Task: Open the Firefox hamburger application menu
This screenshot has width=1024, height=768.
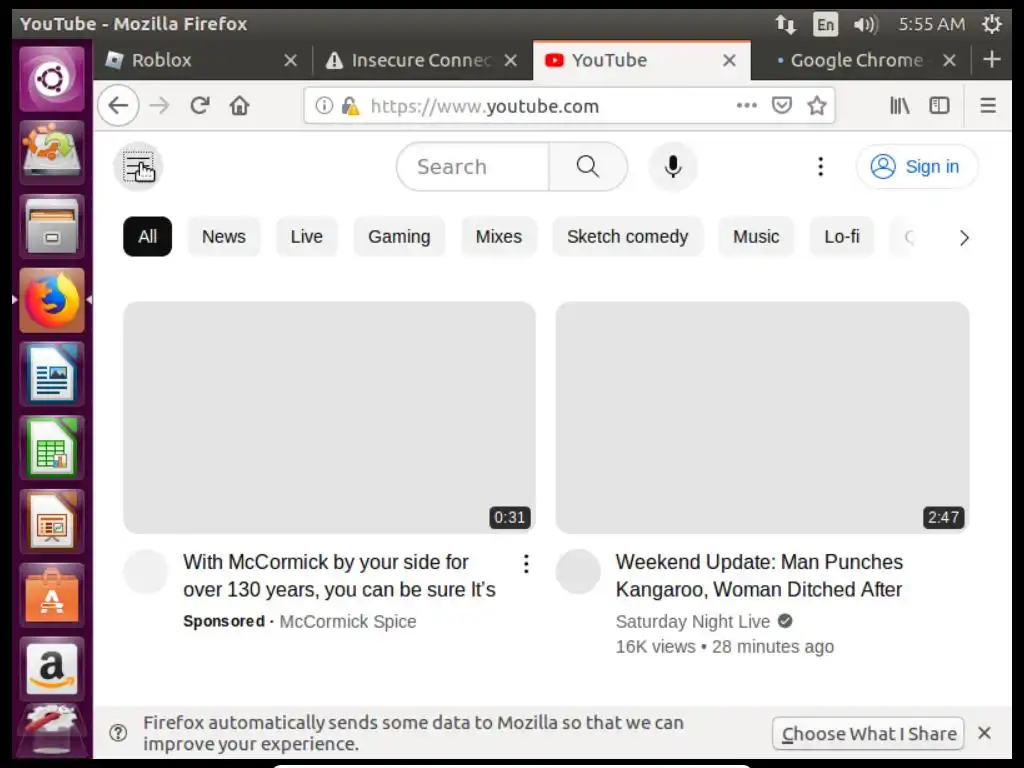Action: [987, 105]
